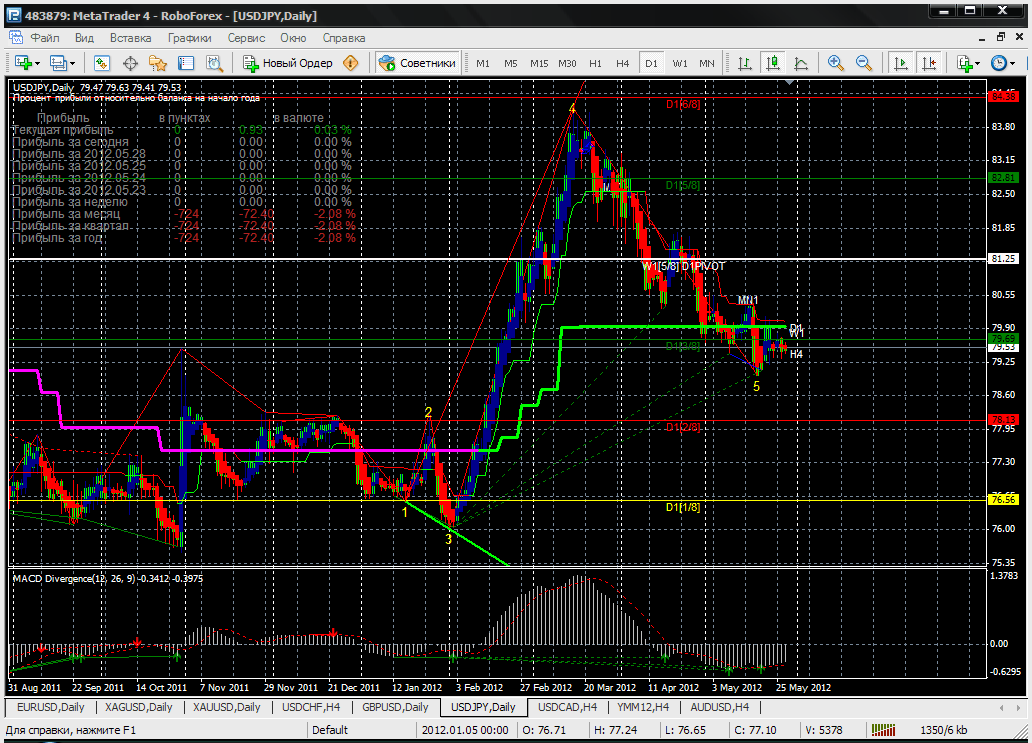
Task: Click the Market Watch icon
Action: [x=102, y=63]
